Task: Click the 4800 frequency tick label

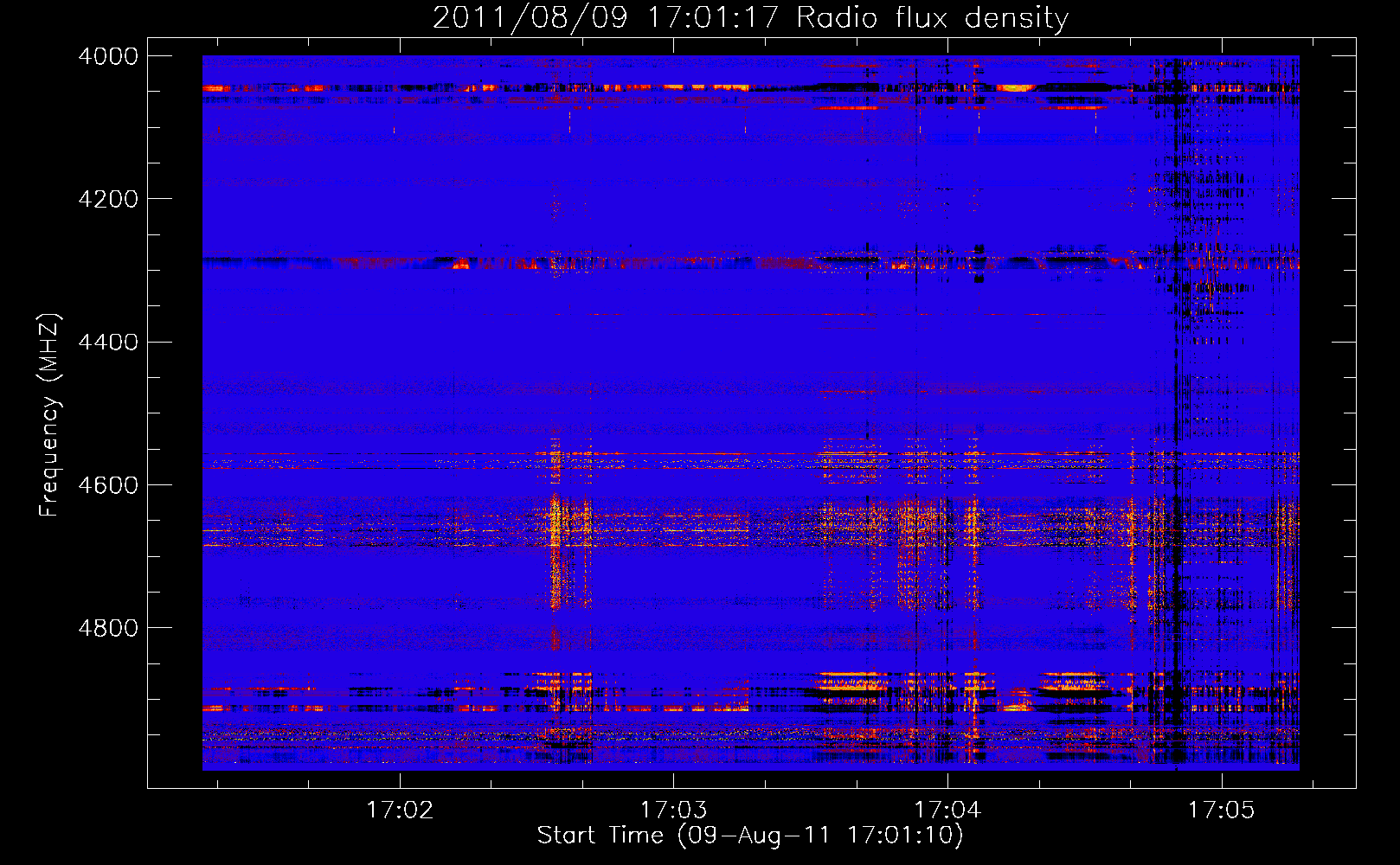Action: pos(108,628)
